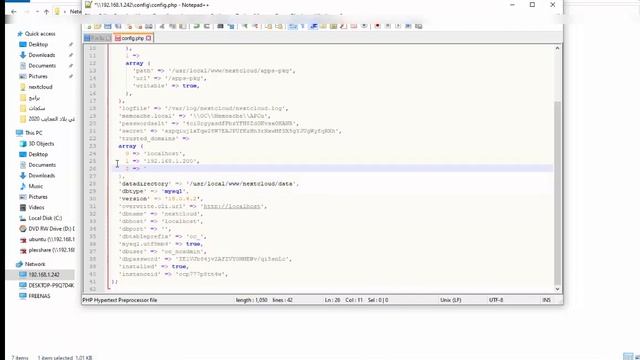The width and height of the screenshot is (640, 360).
Task: Click the 'logfile' code line
Action: [x=203, y=108]
